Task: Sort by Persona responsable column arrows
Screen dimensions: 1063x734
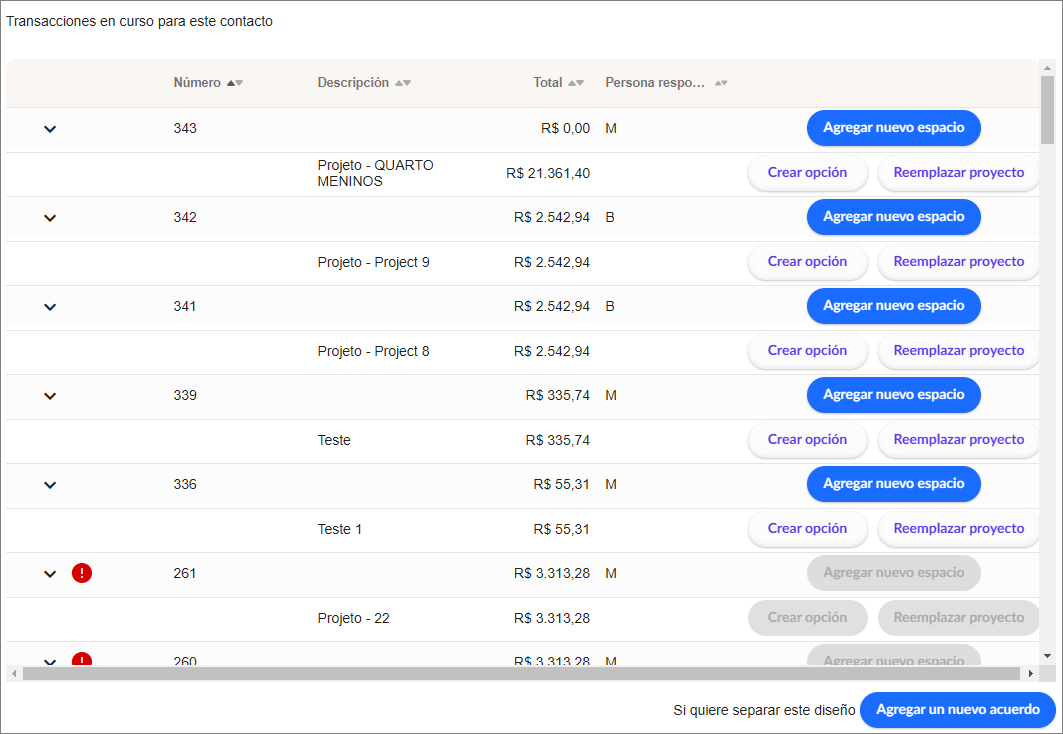Action: (721, 83)
